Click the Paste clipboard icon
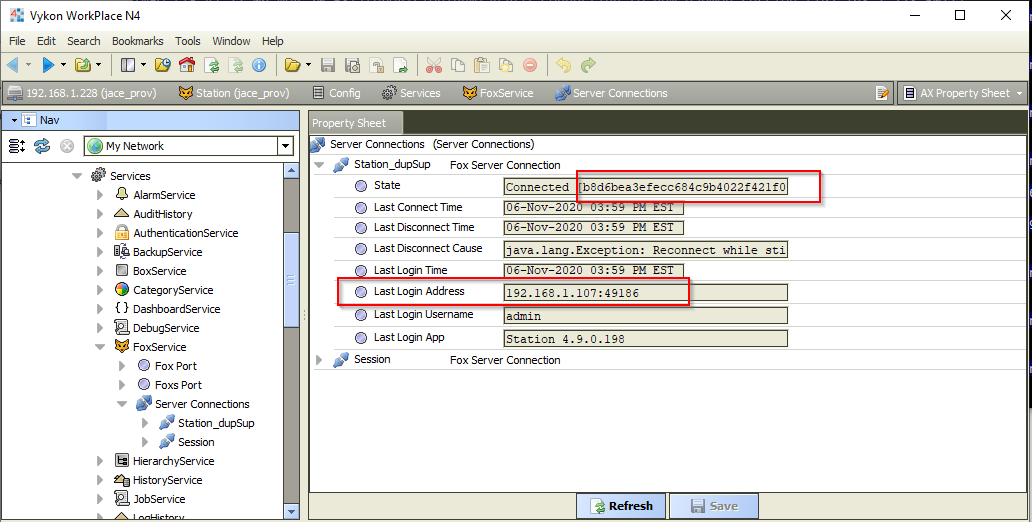 click(x=482, y=65)
